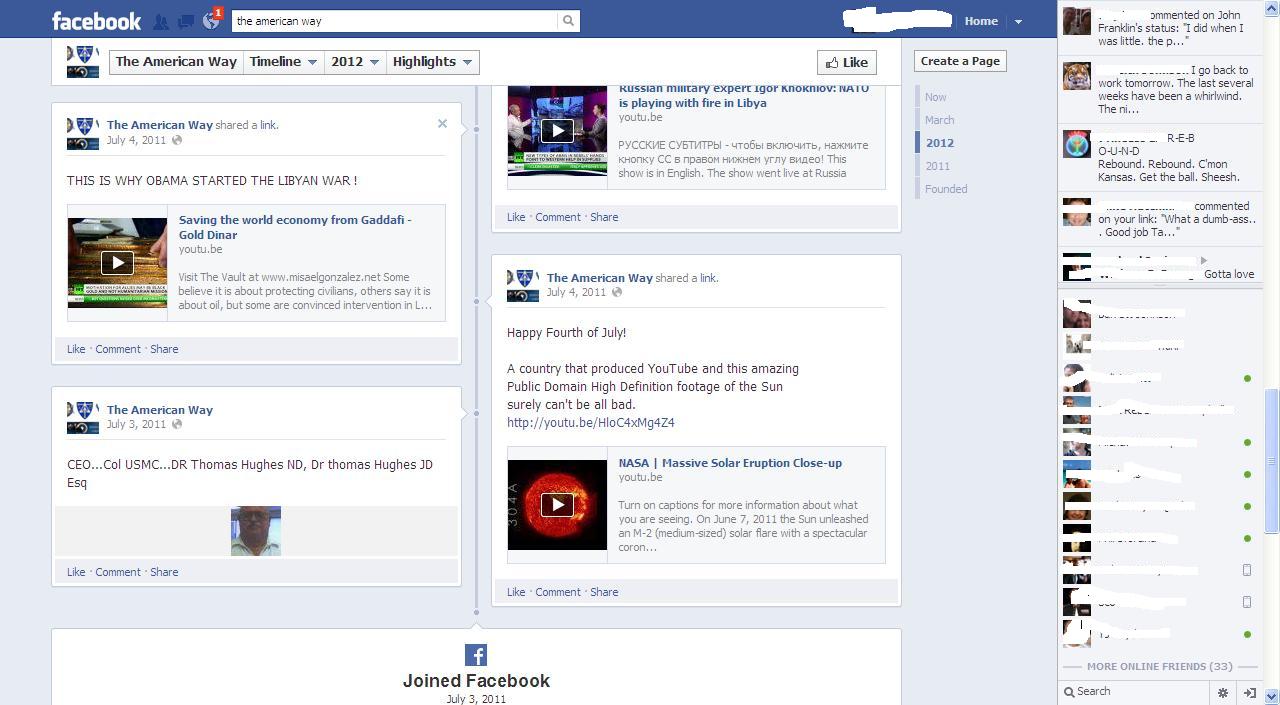Open ticker story 'commented on your link'
1280x705 pixels.
1158,218
